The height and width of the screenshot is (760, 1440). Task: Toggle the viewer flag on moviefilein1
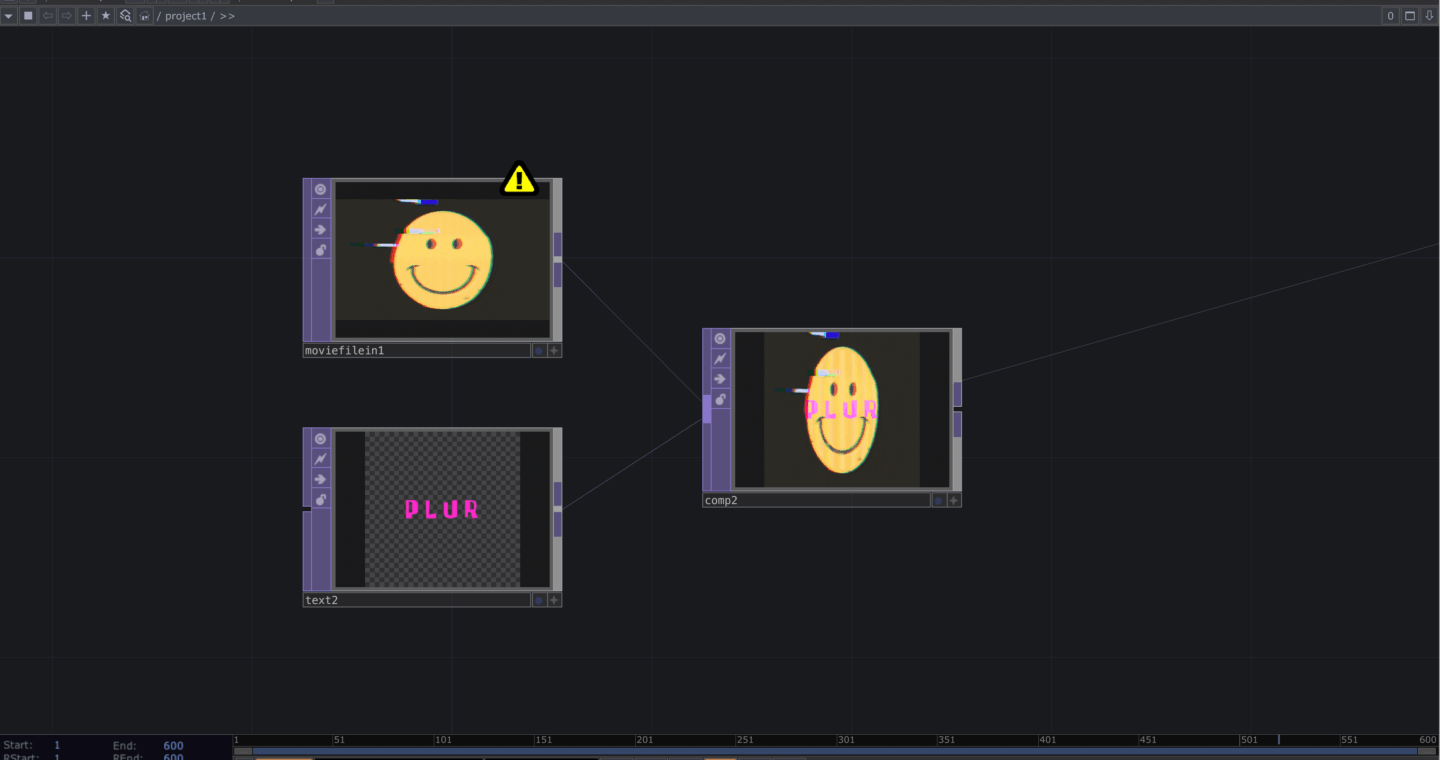[320, 189]
